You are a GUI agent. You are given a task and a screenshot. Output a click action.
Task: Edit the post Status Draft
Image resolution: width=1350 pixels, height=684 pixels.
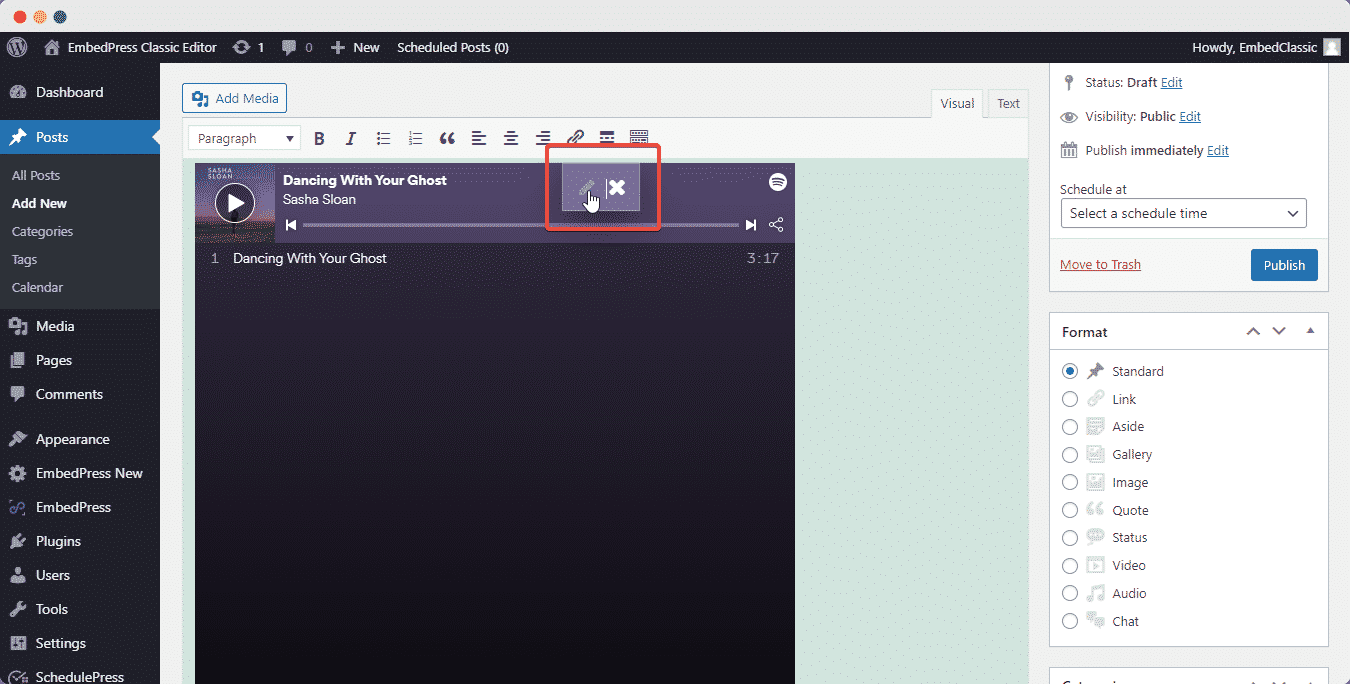1171,83
